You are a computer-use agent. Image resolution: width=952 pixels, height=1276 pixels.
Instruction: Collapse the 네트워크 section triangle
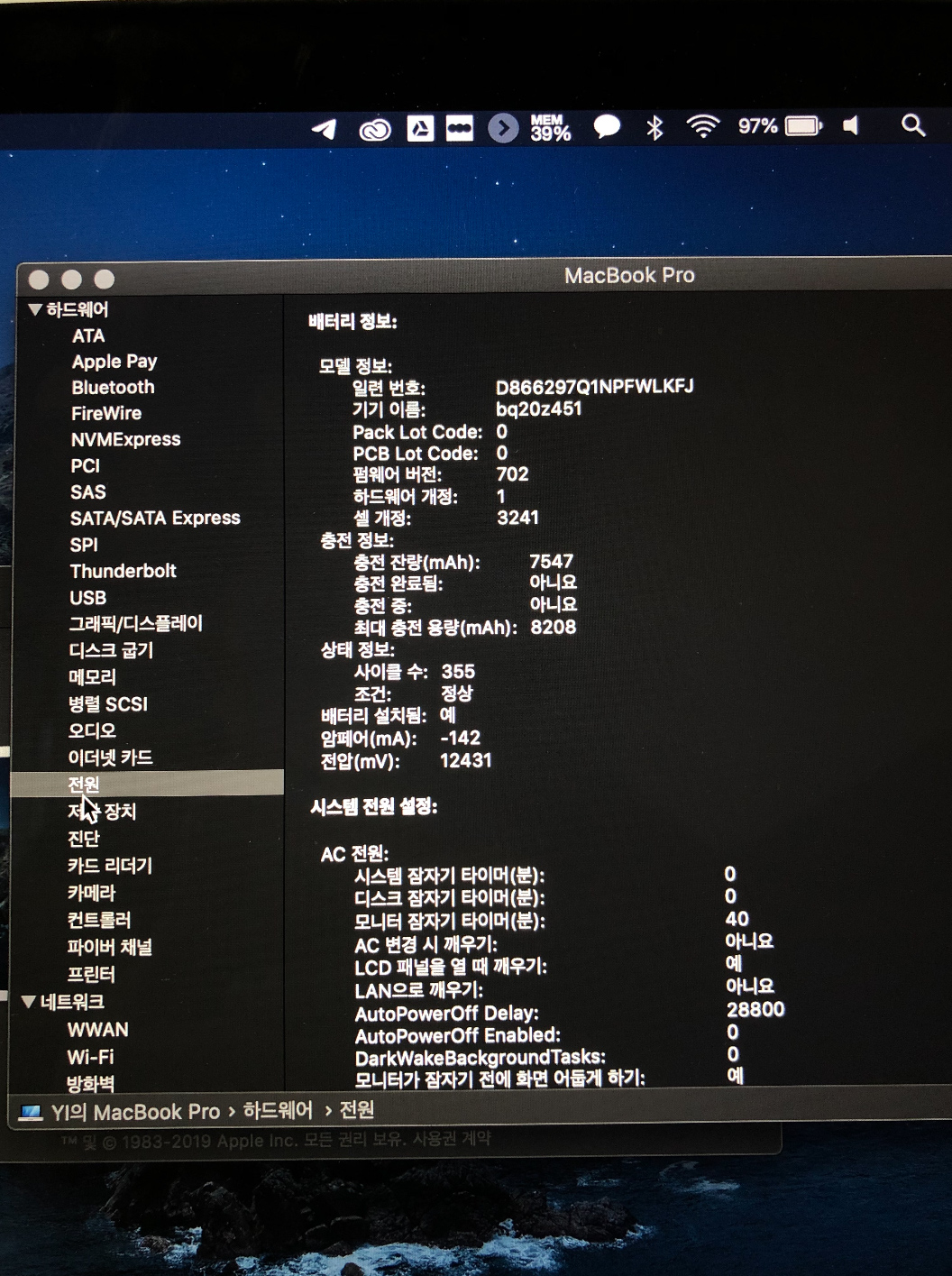click(x=28, y=1002)
